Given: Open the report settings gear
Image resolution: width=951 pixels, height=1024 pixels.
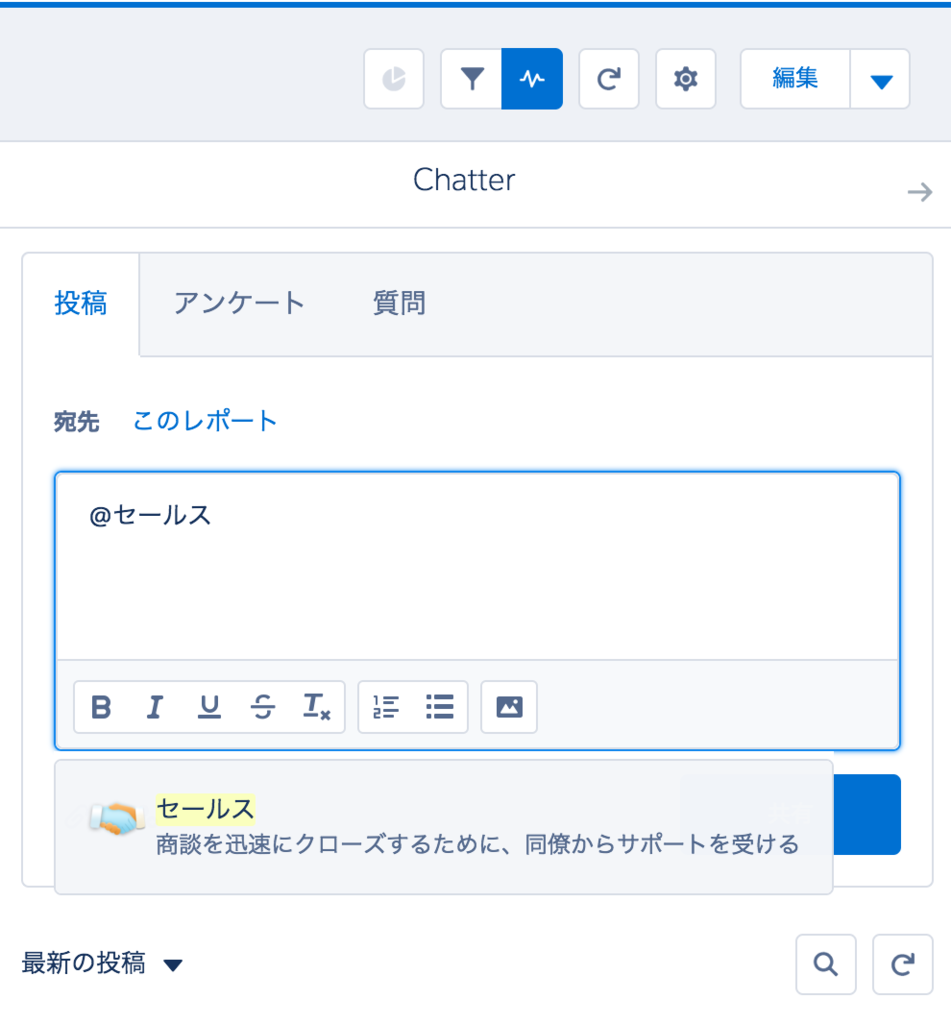Looking at the screenshot, I should (685, 78).
